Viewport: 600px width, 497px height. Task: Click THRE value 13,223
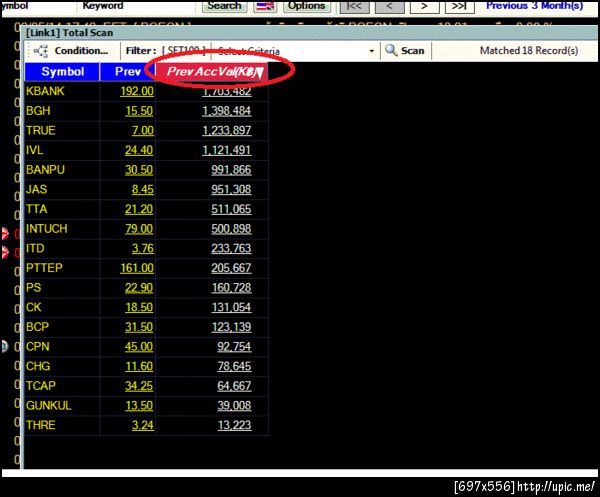[x=234, y=425]
